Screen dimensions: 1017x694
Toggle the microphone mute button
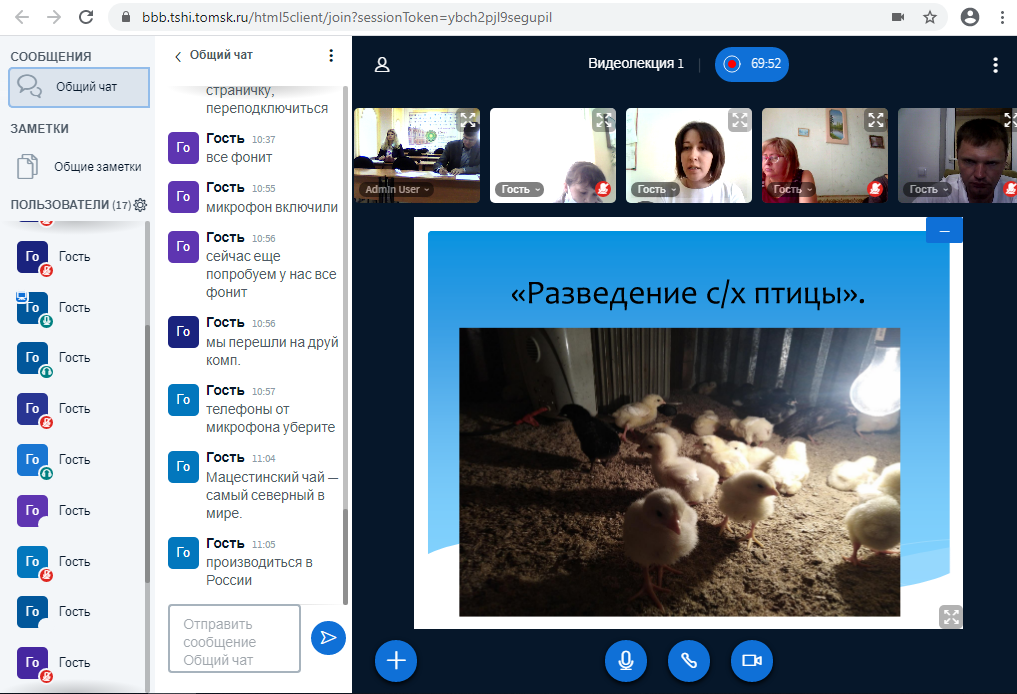click(x=626, y=660)
